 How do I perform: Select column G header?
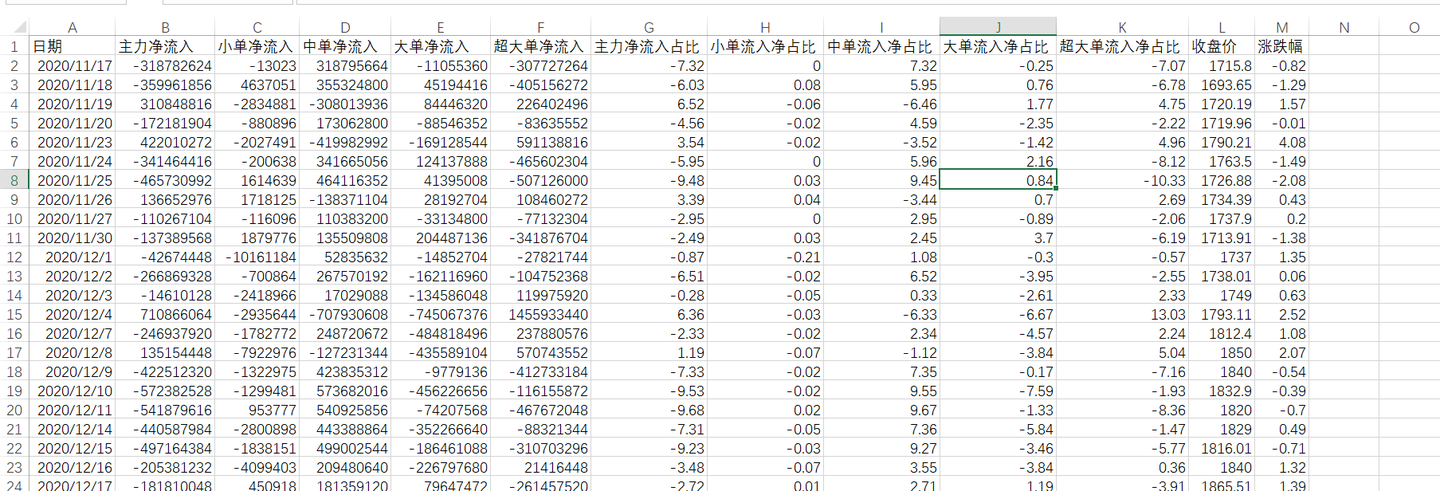pyautogui.click(x=650, y=27)
